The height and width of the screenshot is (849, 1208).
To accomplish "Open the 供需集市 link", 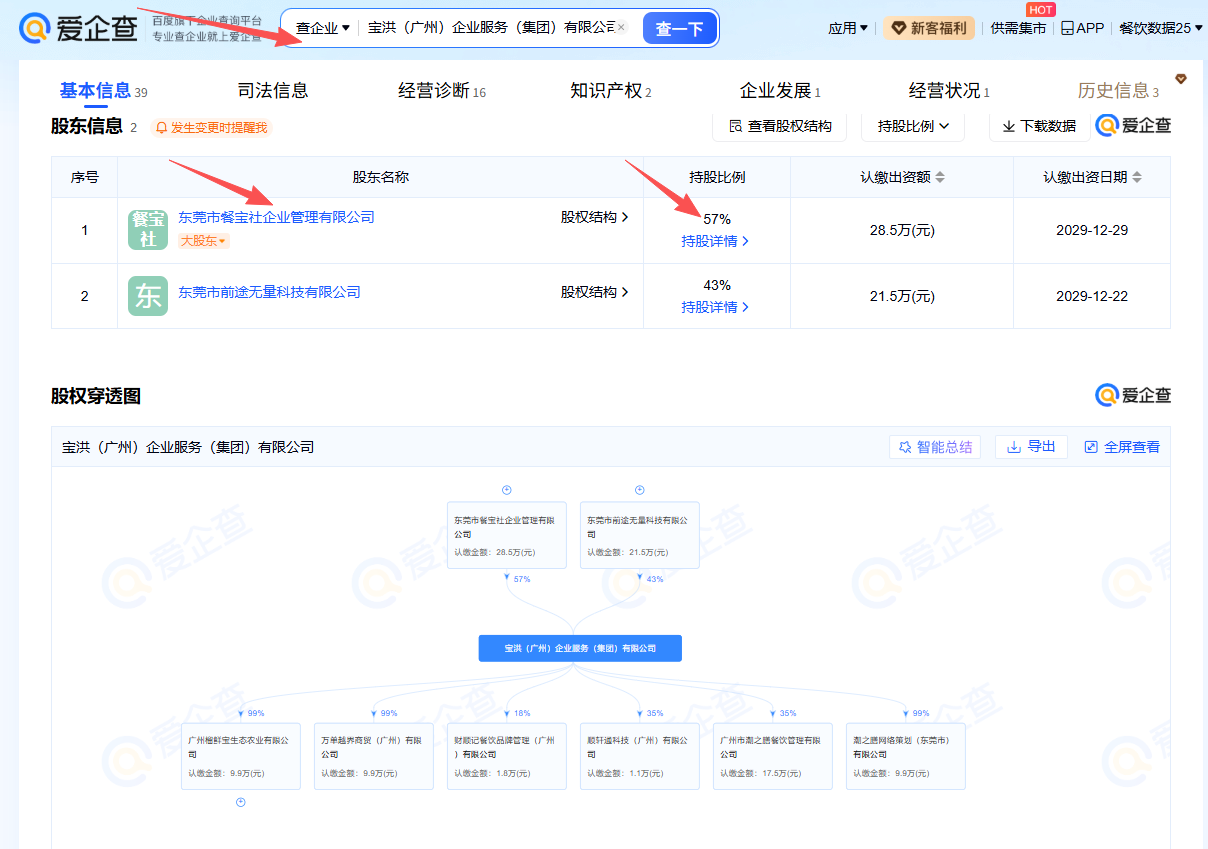I will pos(1018,28).
